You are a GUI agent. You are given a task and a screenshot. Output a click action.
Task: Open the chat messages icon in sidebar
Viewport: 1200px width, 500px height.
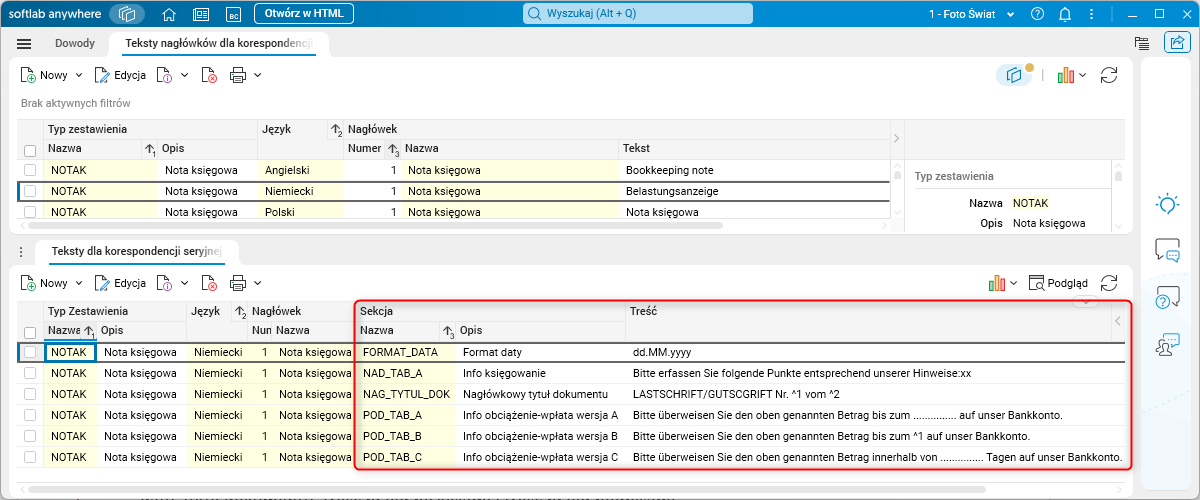1167,250
